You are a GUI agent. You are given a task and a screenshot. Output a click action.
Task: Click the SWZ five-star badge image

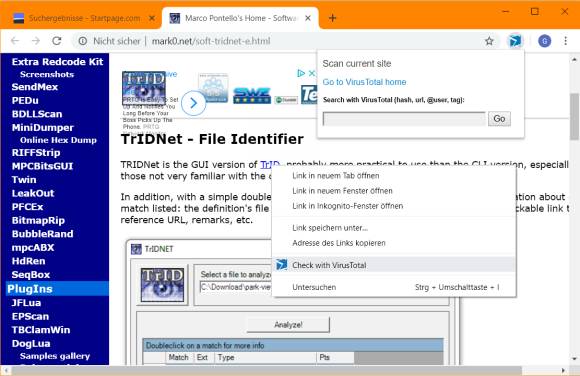click(x=252, y=96)
